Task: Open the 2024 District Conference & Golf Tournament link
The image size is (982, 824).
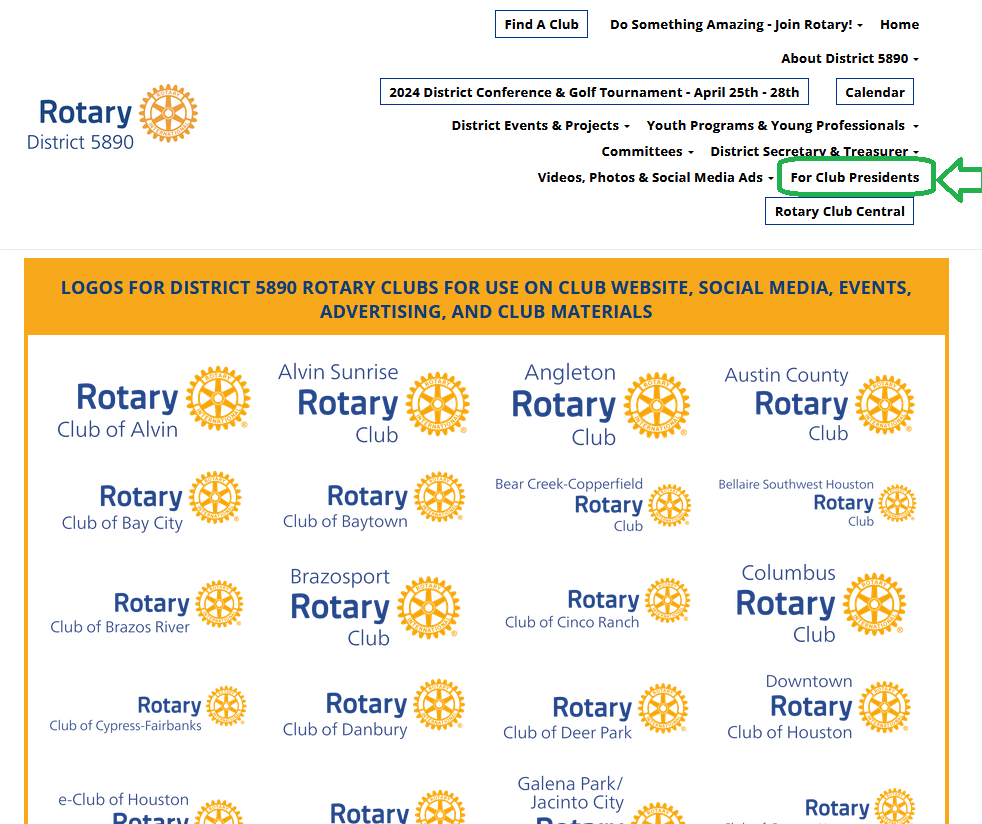Action: [594, 92]
